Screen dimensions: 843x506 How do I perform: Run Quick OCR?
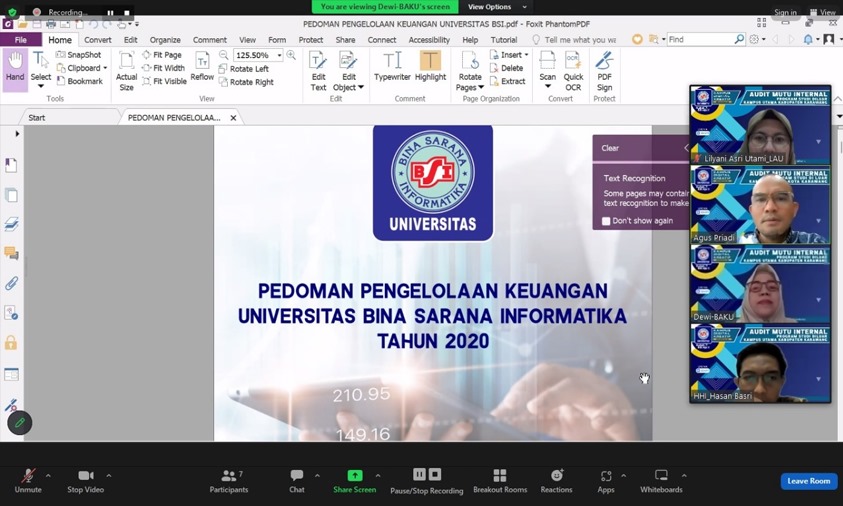[x=573, y=72]
